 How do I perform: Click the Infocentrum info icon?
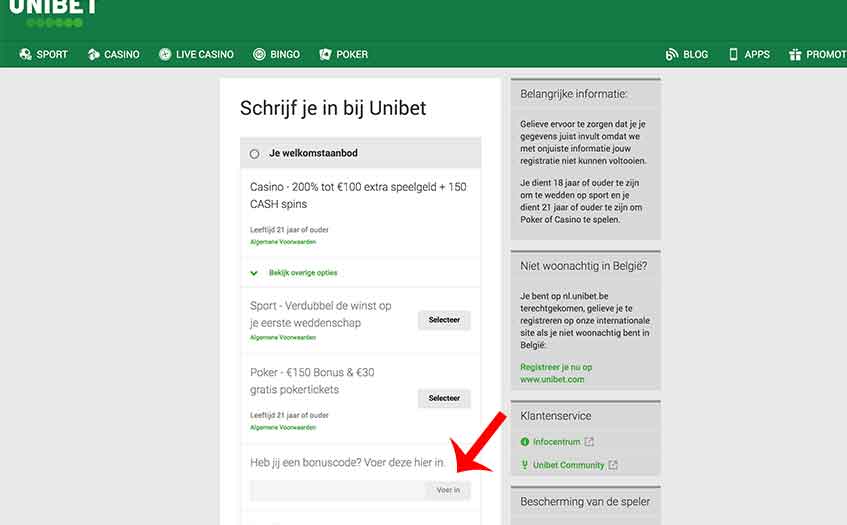coord(525,442)
